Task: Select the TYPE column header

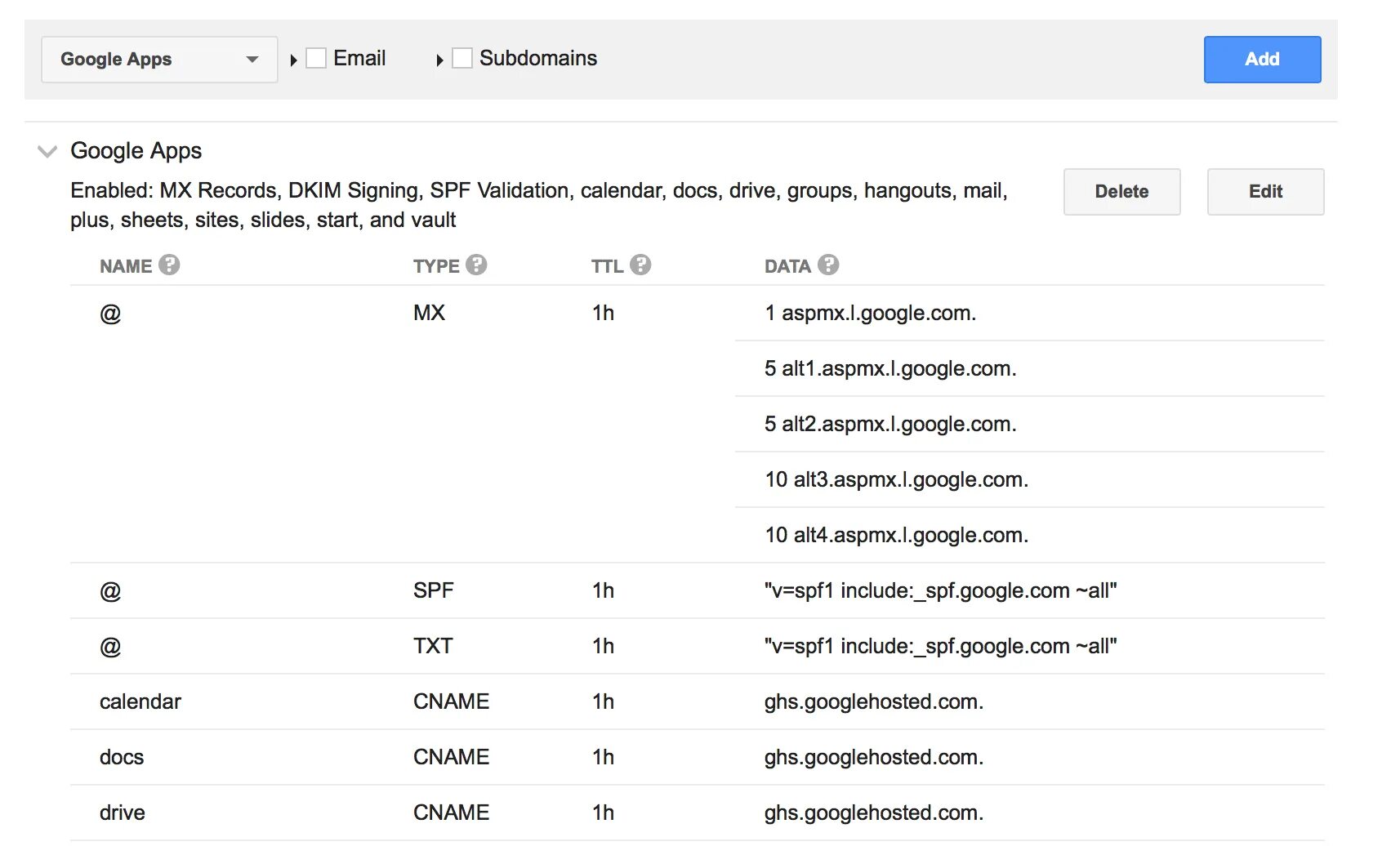Action: point(436,266)
